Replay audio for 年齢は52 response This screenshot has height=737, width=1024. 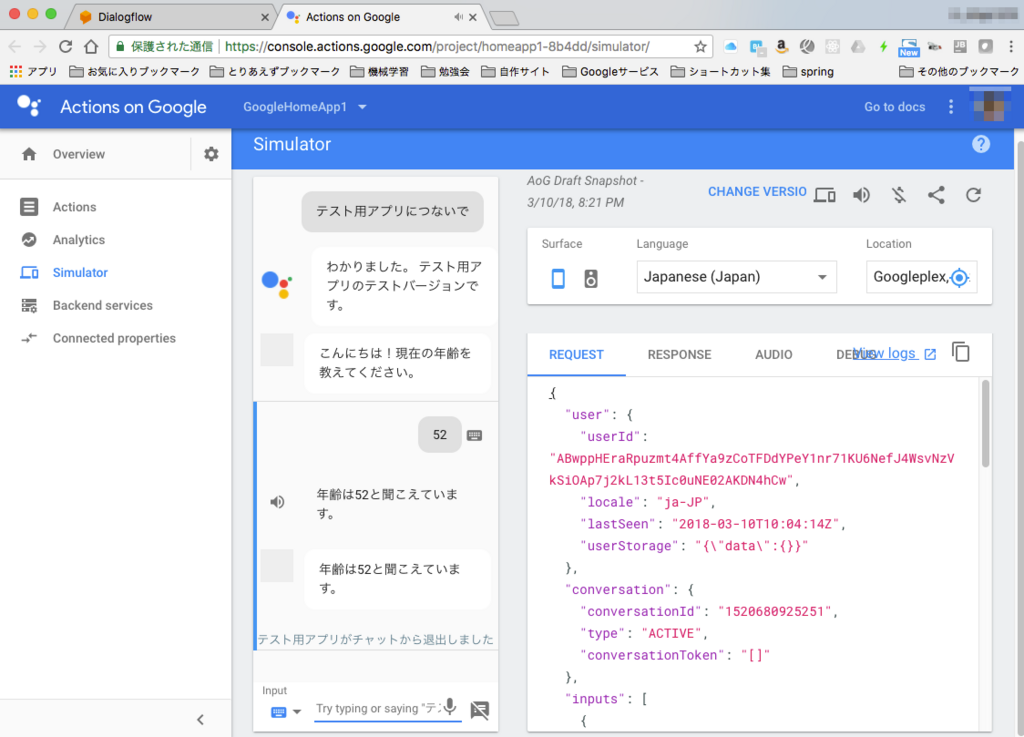pyautogui.click(x=277, y=501)
